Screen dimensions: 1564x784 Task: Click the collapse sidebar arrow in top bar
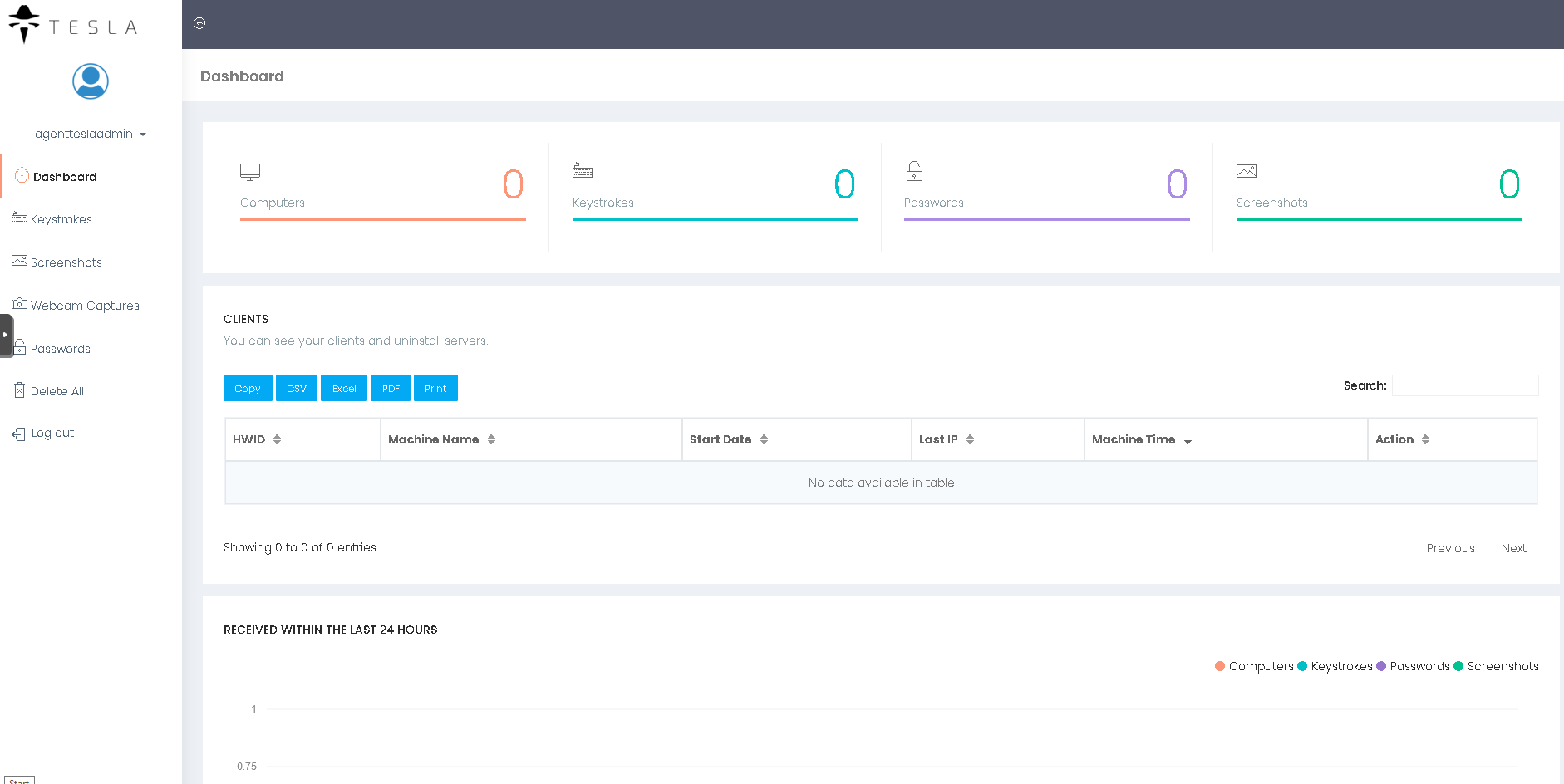pos(199,23)
